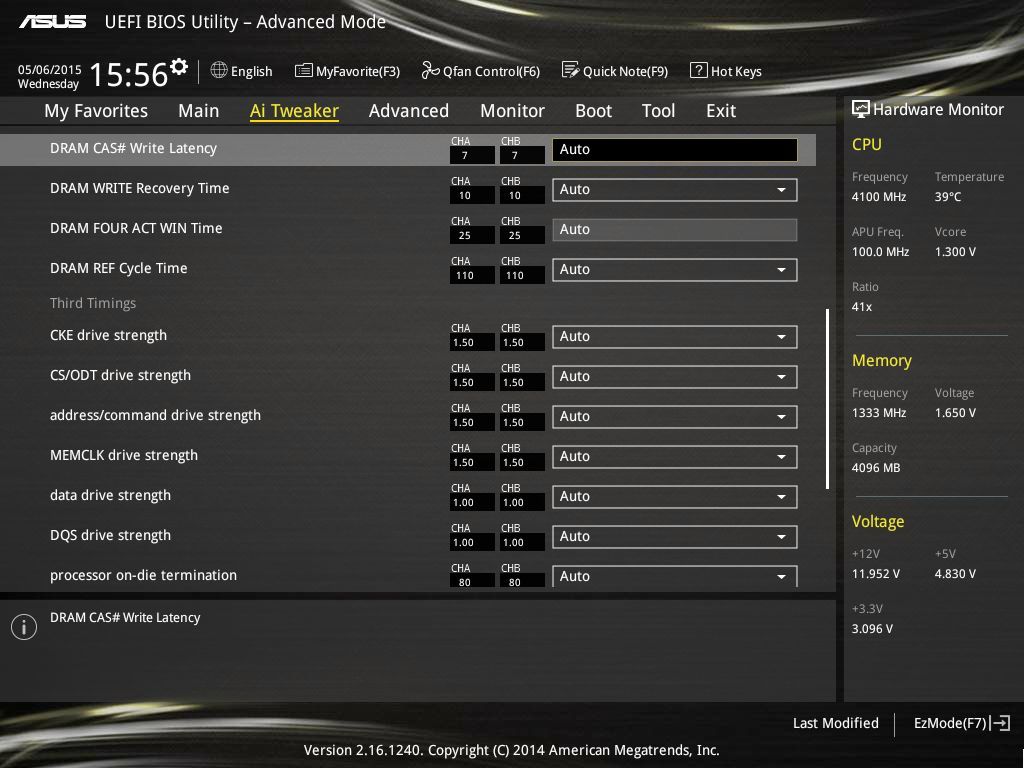Open the processor on-die termination dropdown
Viewport: 1024px width, 768px height.
[675, 576]
